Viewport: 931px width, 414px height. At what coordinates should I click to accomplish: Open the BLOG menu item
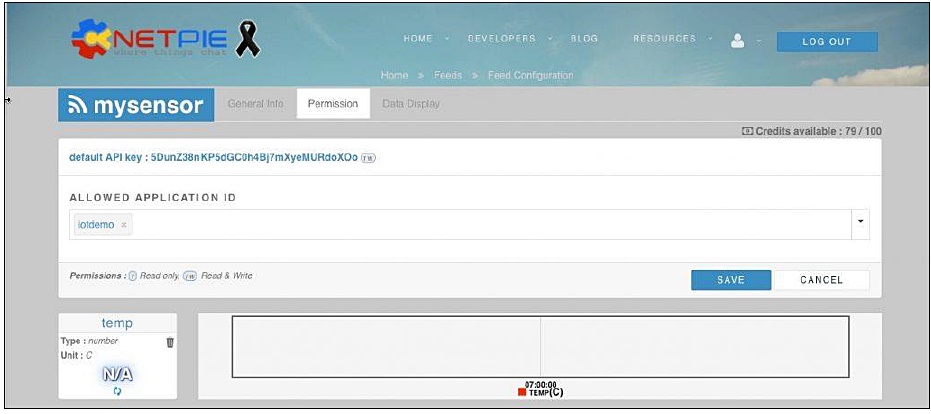point(584,39)
